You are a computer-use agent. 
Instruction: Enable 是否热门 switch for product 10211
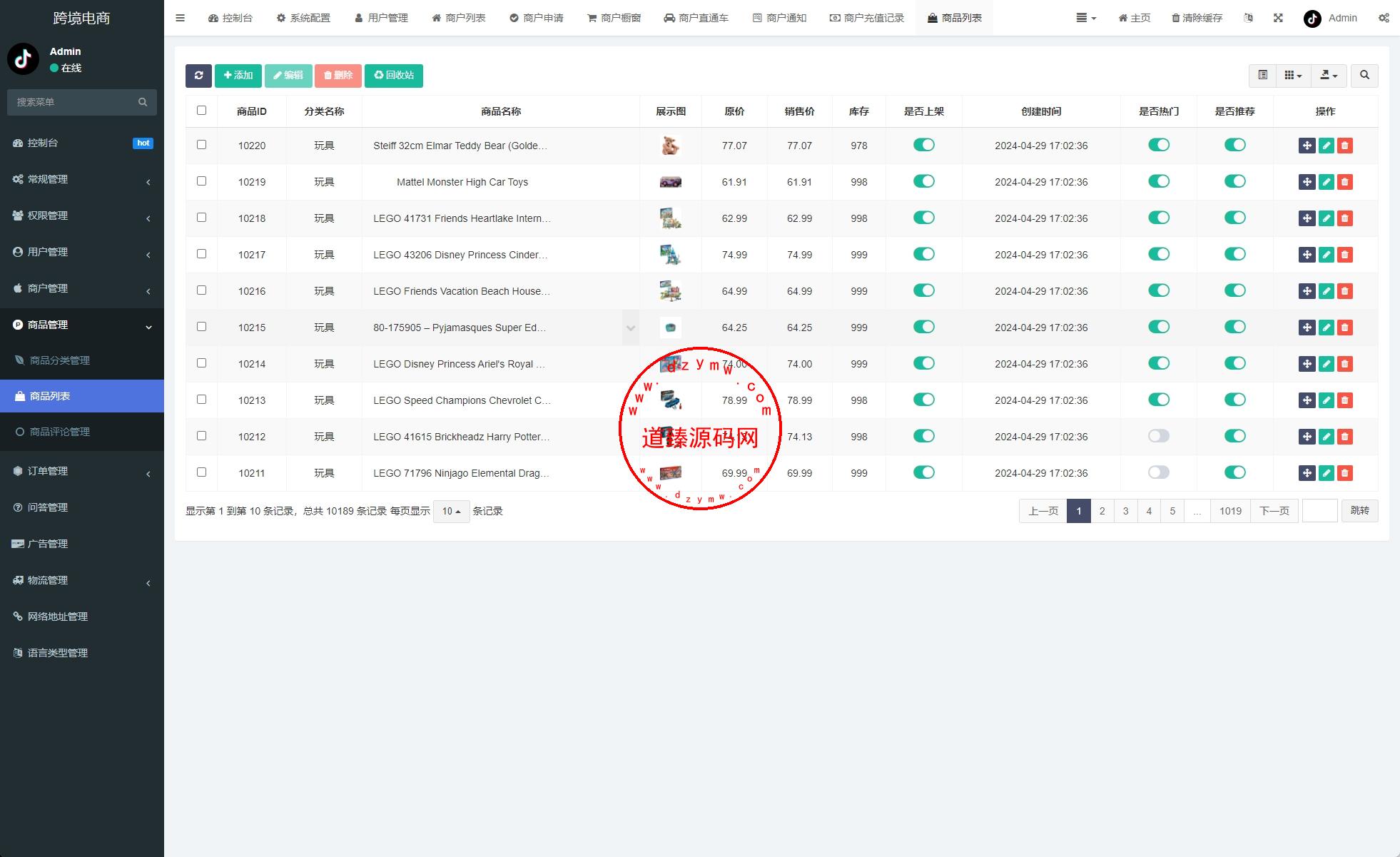coord(1158,472)
